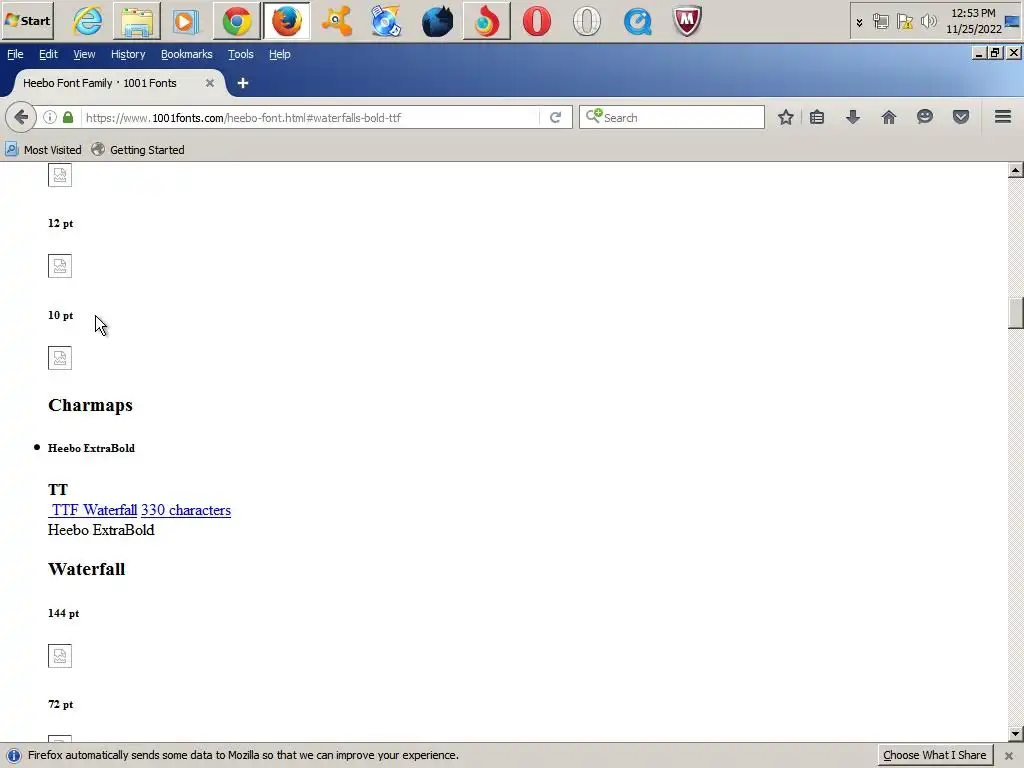This screenshot has width=1024, height=768.
Task: Click the network tray icon
Action: 881,22
